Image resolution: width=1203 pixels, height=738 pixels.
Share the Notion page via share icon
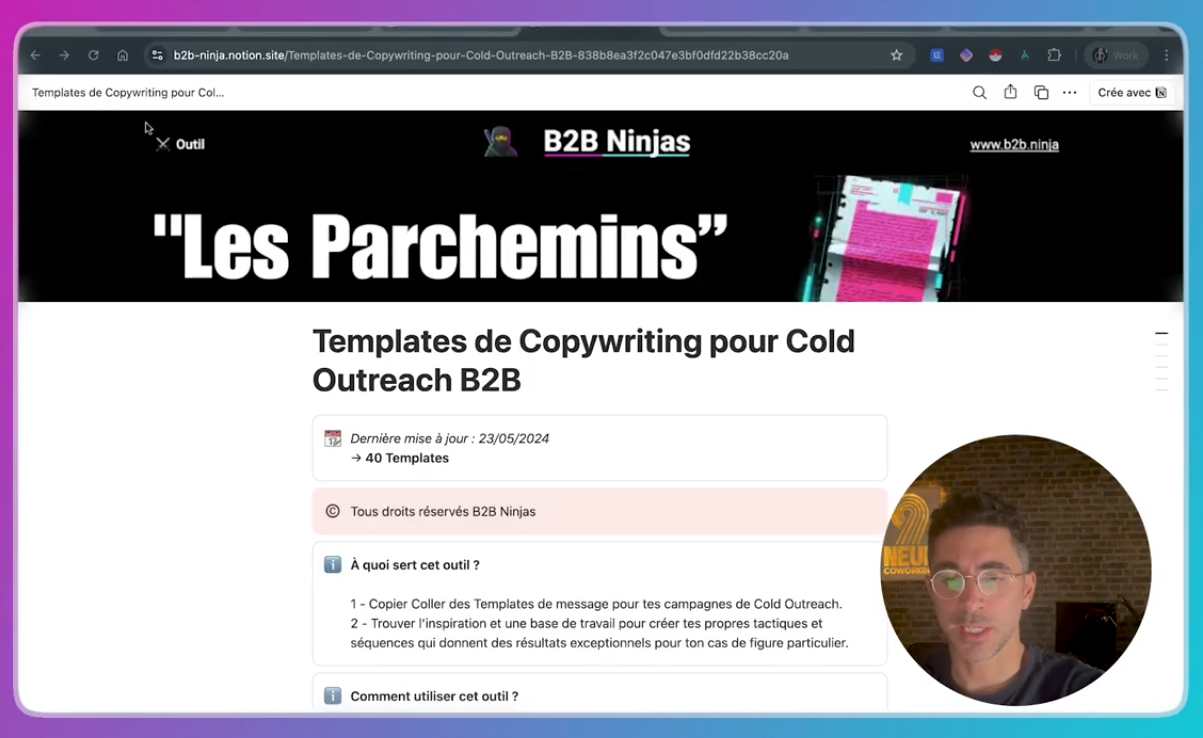1011,92
